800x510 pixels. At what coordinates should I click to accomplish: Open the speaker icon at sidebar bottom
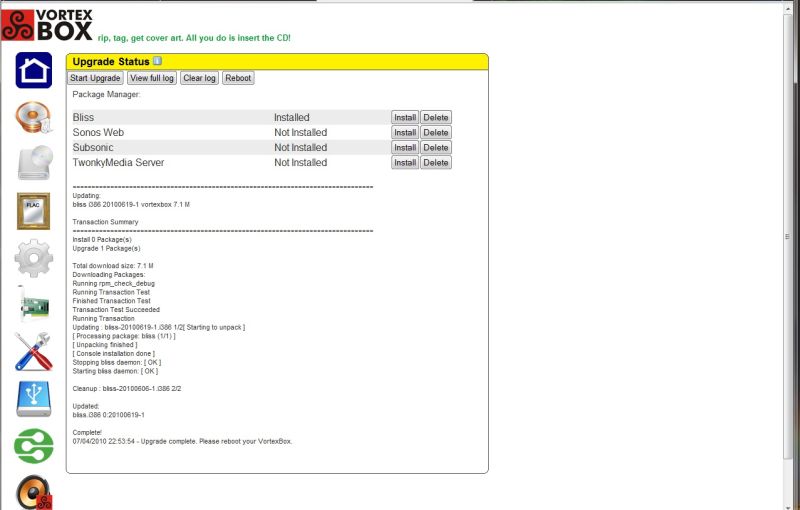(x=34, y=492)
